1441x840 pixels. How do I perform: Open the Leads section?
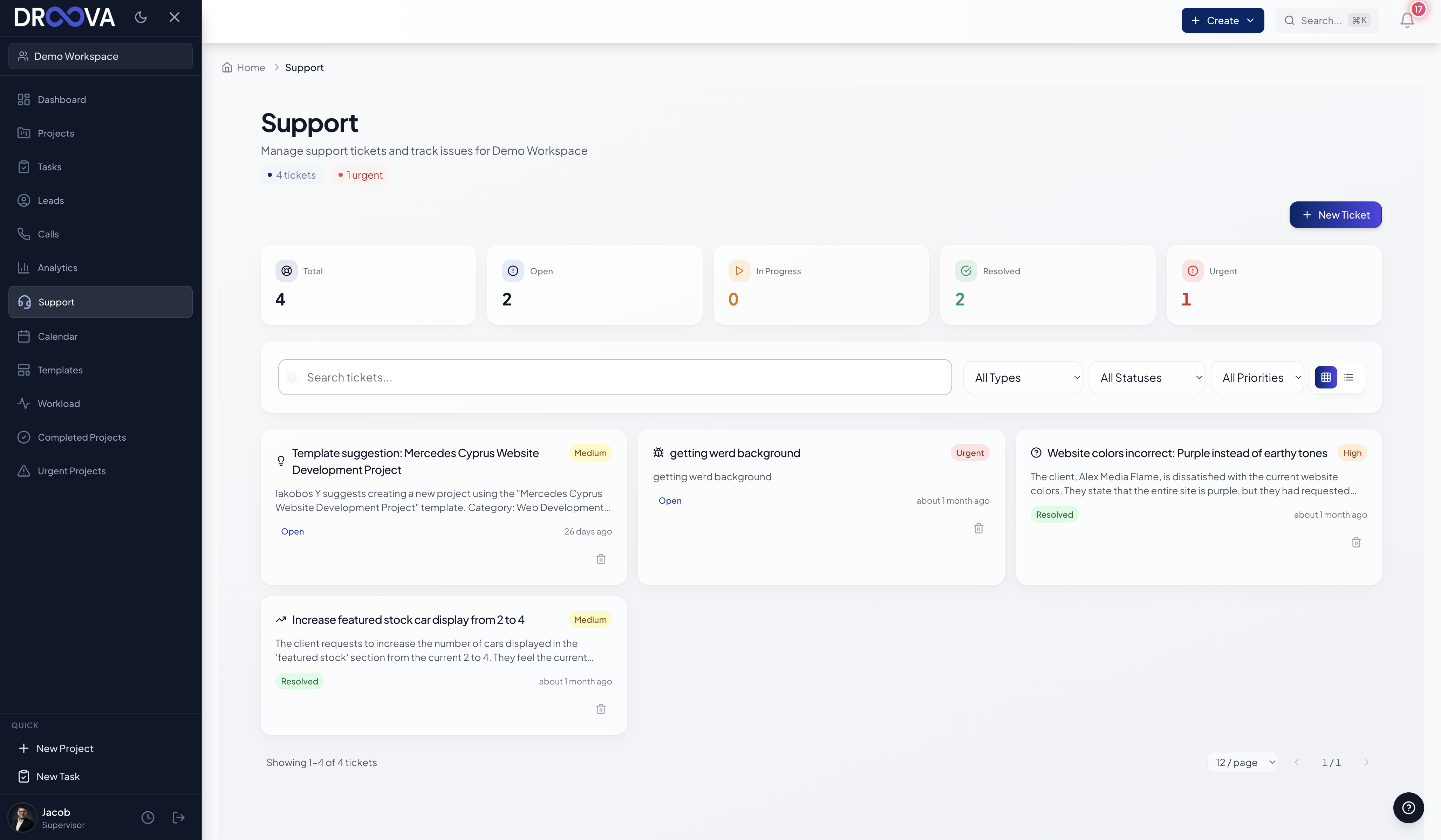click(101, 201)
